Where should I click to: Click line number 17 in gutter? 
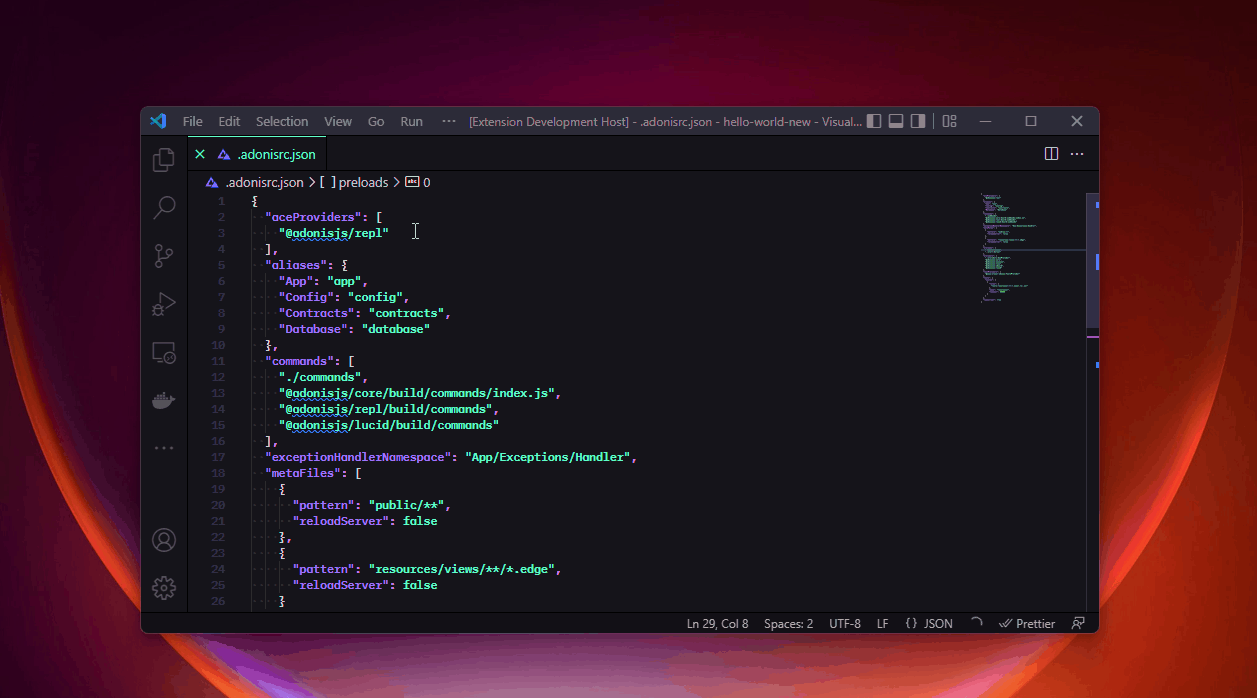[x=218, y=457]
